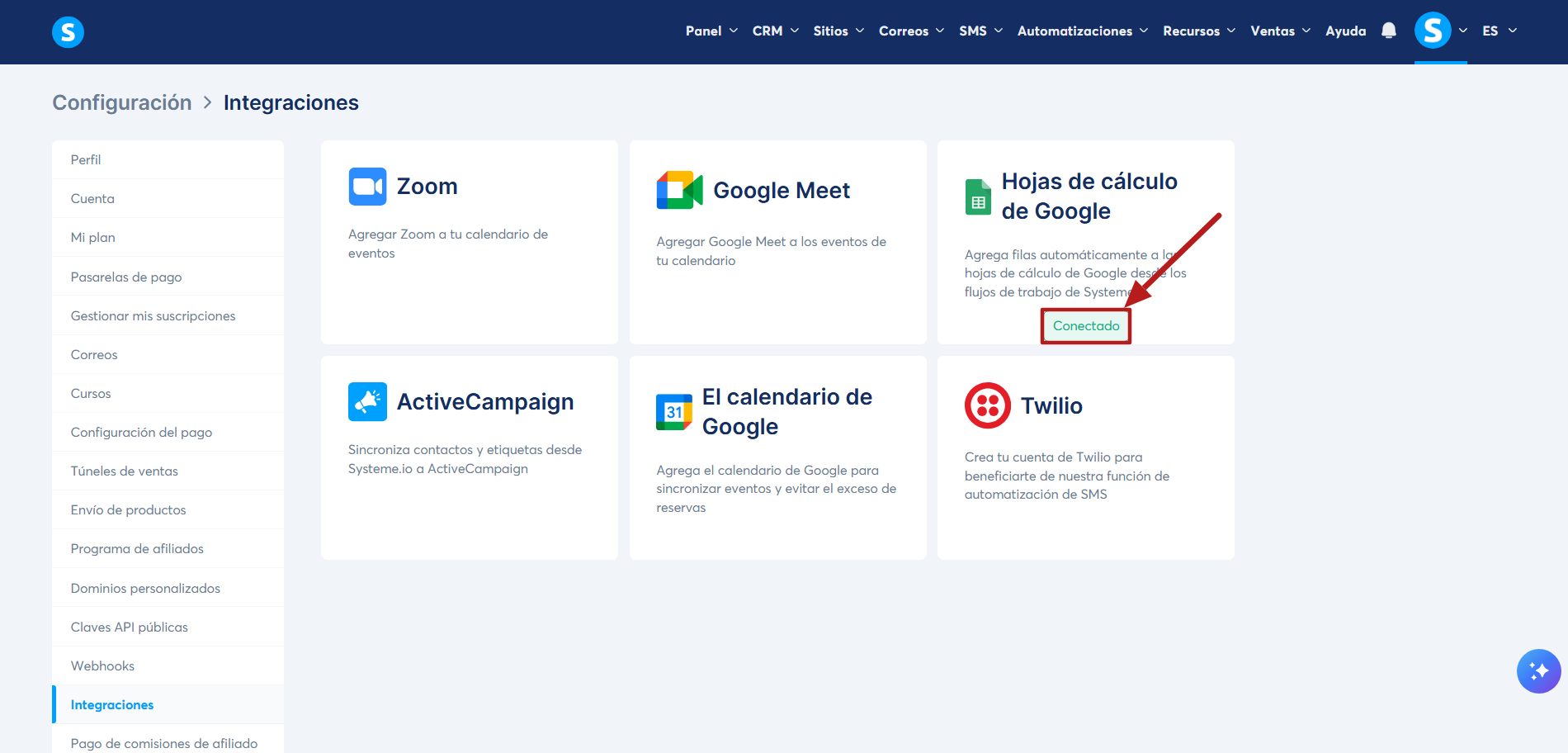Open the notifications bell
Viewport: 1568px width, 753px height.
coord(1389,31)
